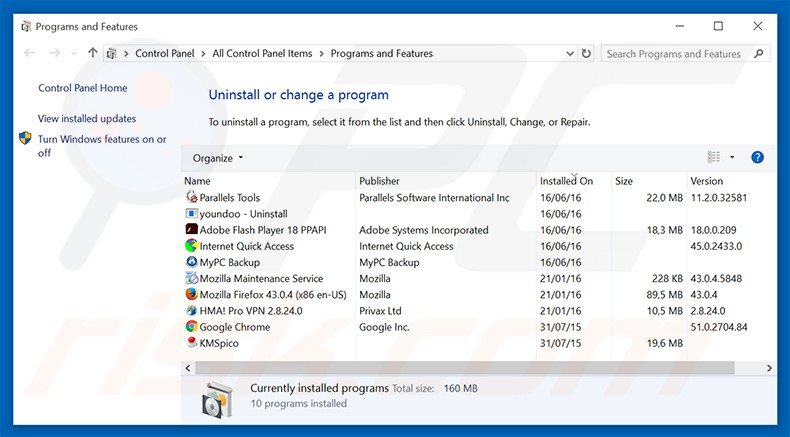Click publisher Adobe Systems Incorporated
This screenshot has width=790, height=437.
click(424, 230)
